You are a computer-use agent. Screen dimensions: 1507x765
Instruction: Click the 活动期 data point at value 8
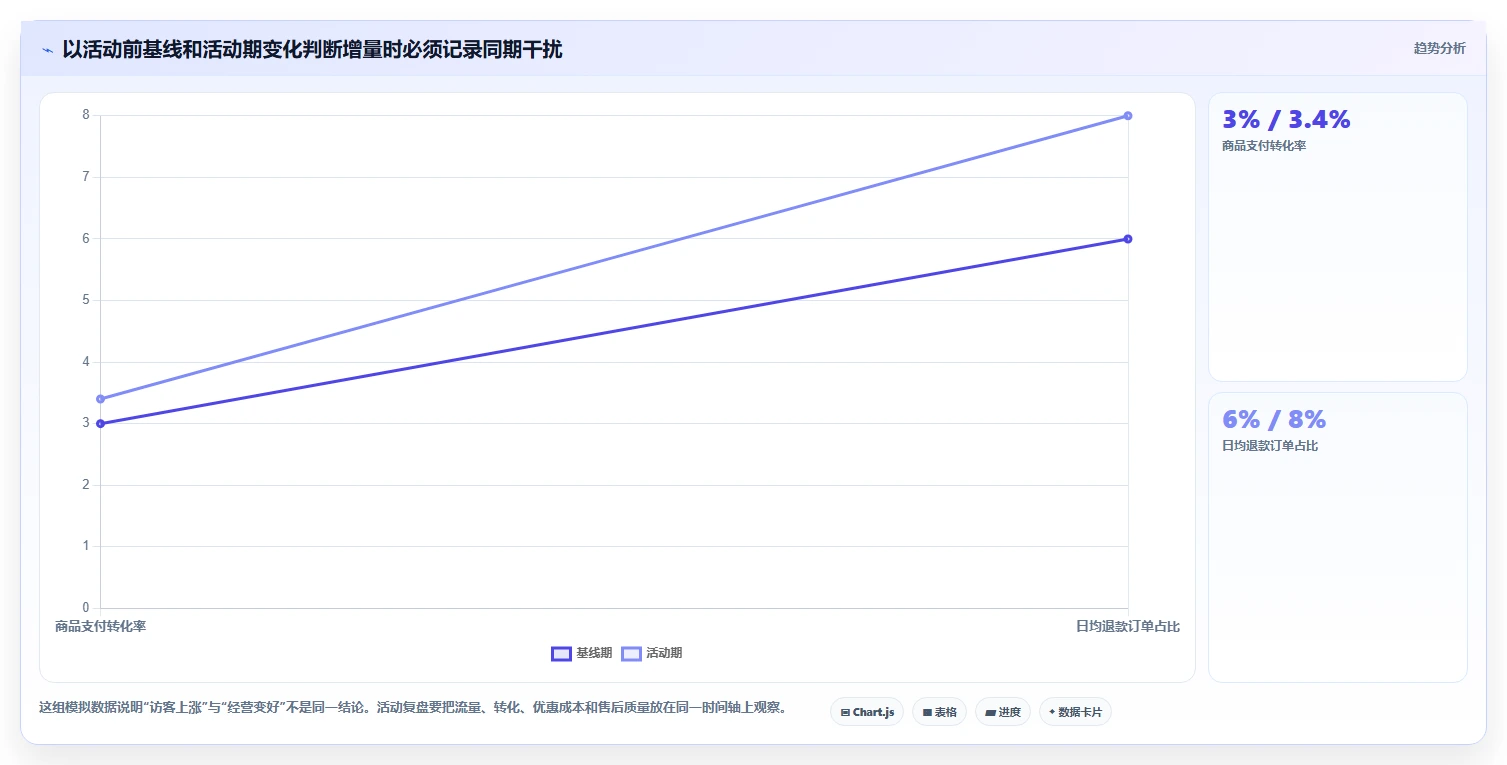tap(1128, 116)
